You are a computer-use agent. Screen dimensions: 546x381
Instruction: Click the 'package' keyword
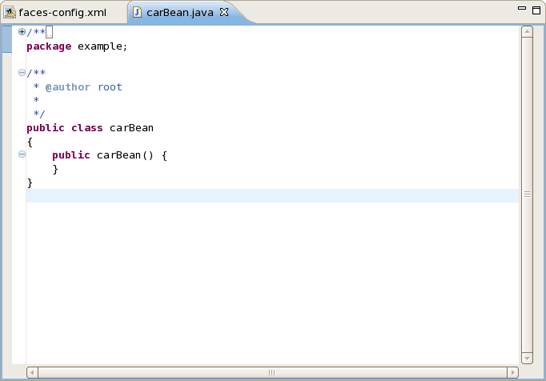(x=49, y=47)
